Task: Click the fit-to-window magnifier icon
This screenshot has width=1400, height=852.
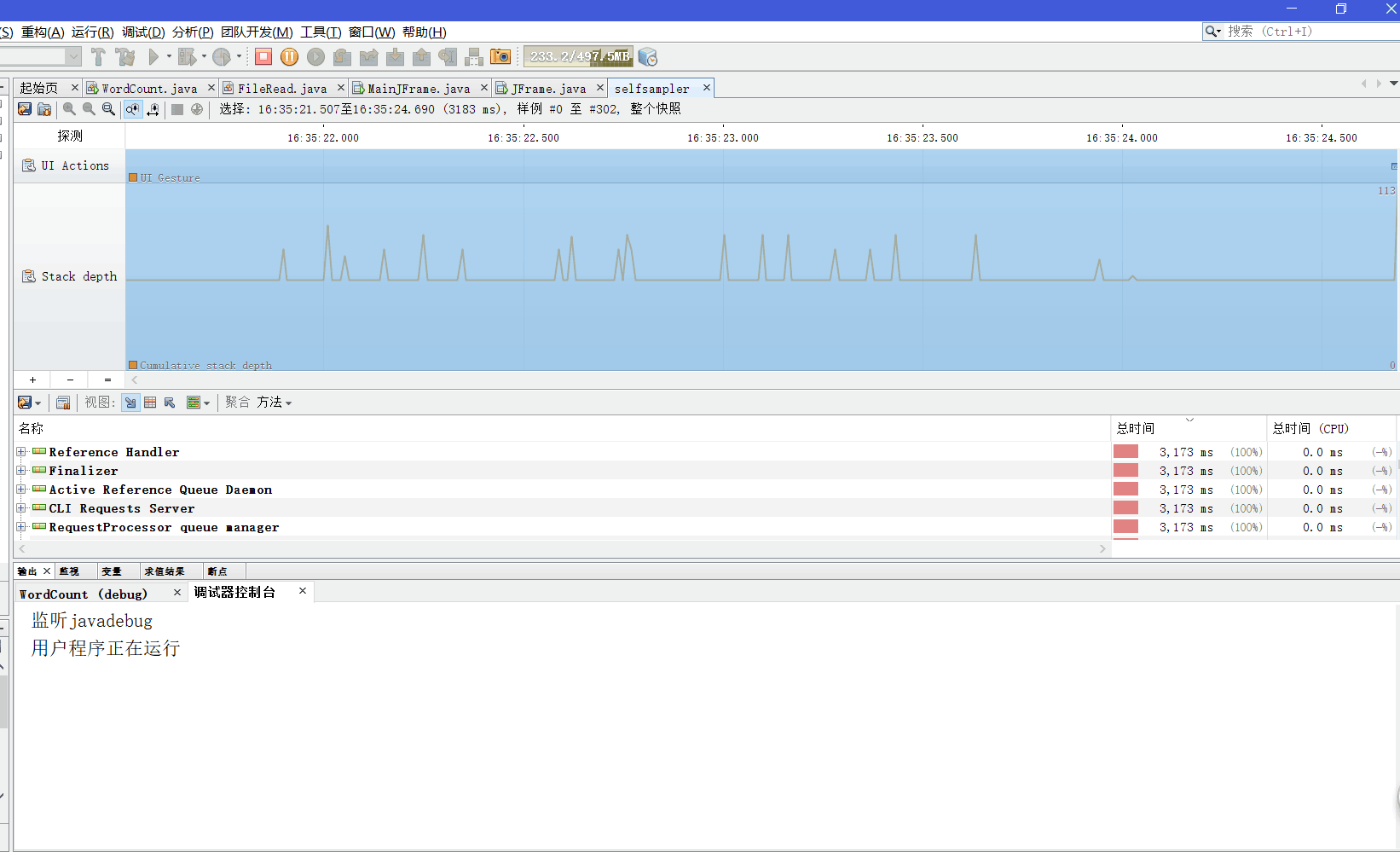Action: tap(108, 109)
